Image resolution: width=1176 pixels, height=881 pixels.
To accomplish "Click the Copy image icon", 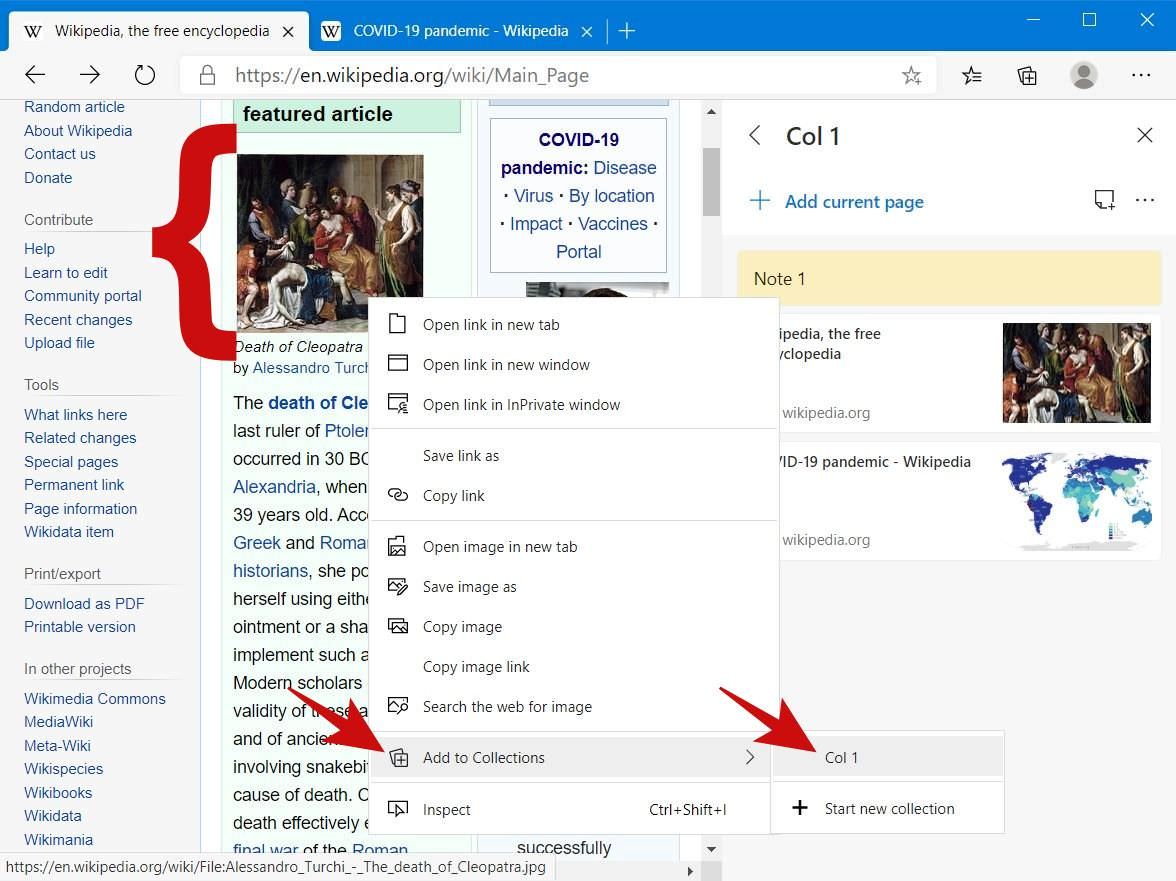I will [398, 625].
